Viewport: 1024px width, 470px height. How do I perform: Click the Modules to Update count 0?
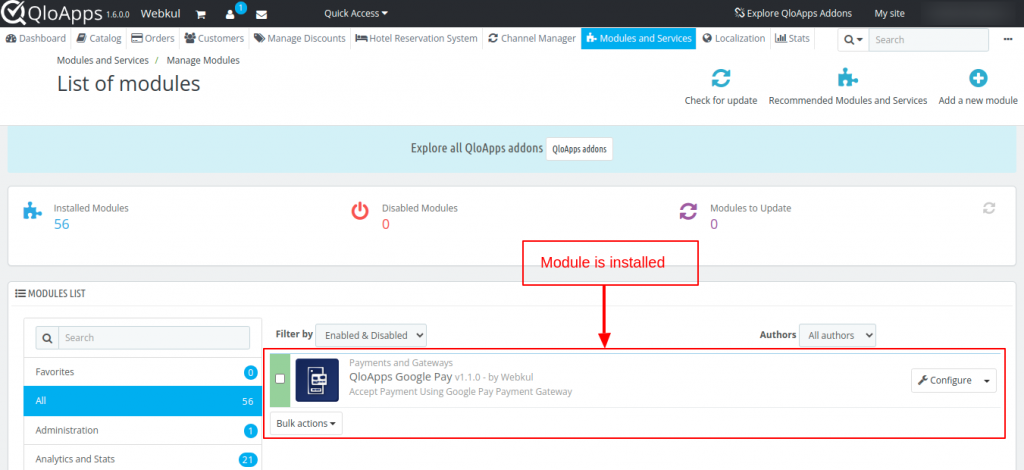pyautogui.click(x=714, y=224)
